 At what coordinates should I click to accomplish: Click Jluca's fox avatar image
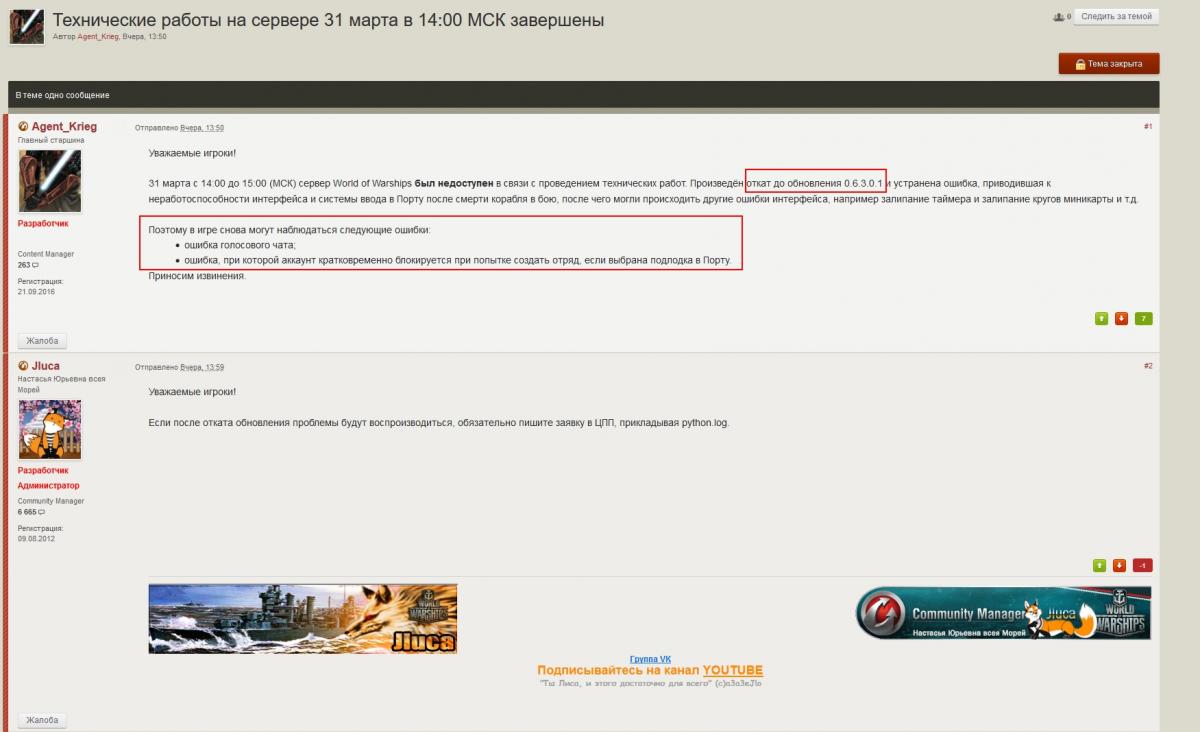(x=50, y=429)
